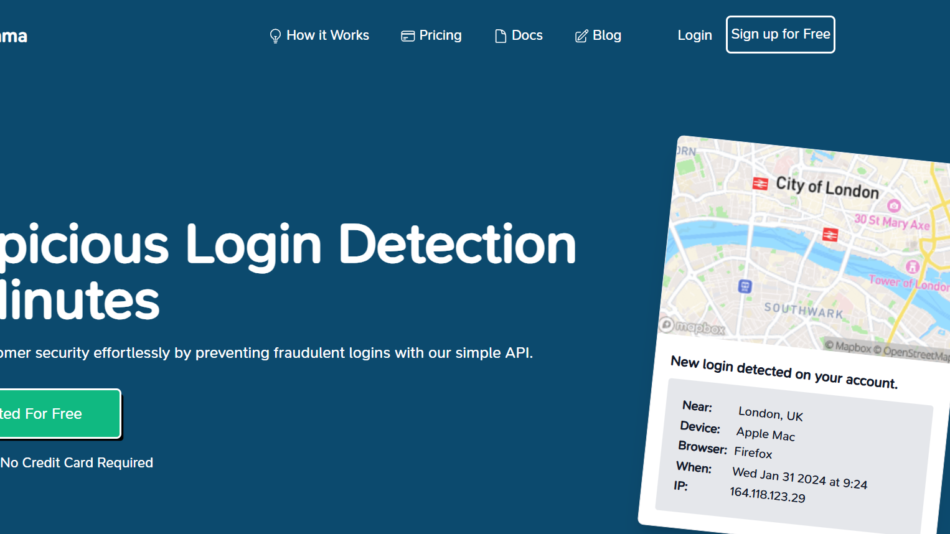
Task: Go to the Blog text label
Action: (606, 35)
